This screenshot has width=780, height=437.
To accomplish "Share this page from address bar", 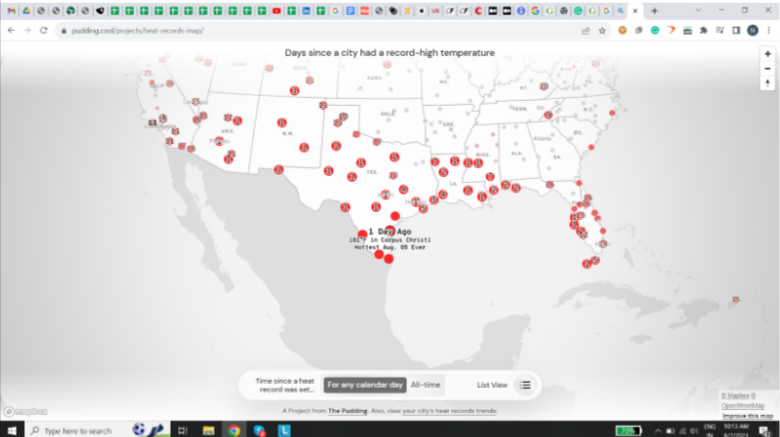I will coord(585,31).
